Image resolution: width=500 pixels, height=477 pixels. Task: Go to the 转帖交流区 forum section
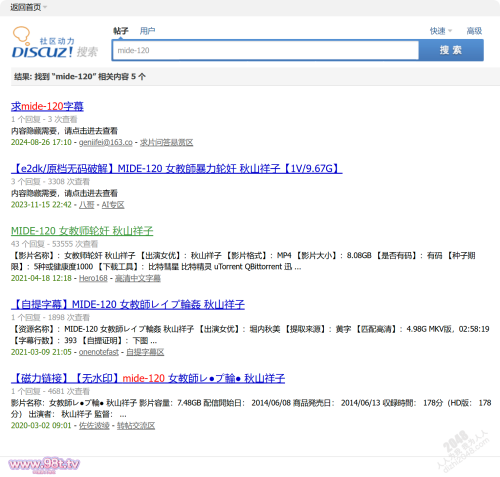(136, 426)
